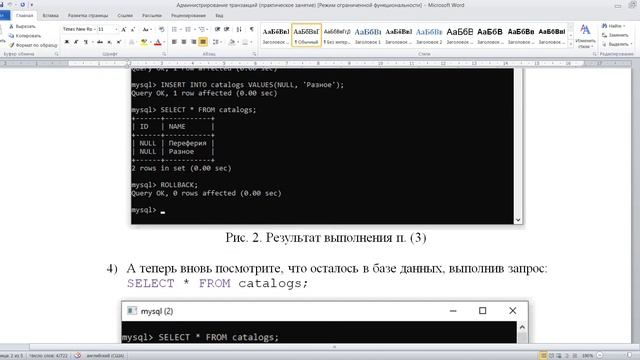
Task: Start a numbered list
Action: click(x=188, y=29)
